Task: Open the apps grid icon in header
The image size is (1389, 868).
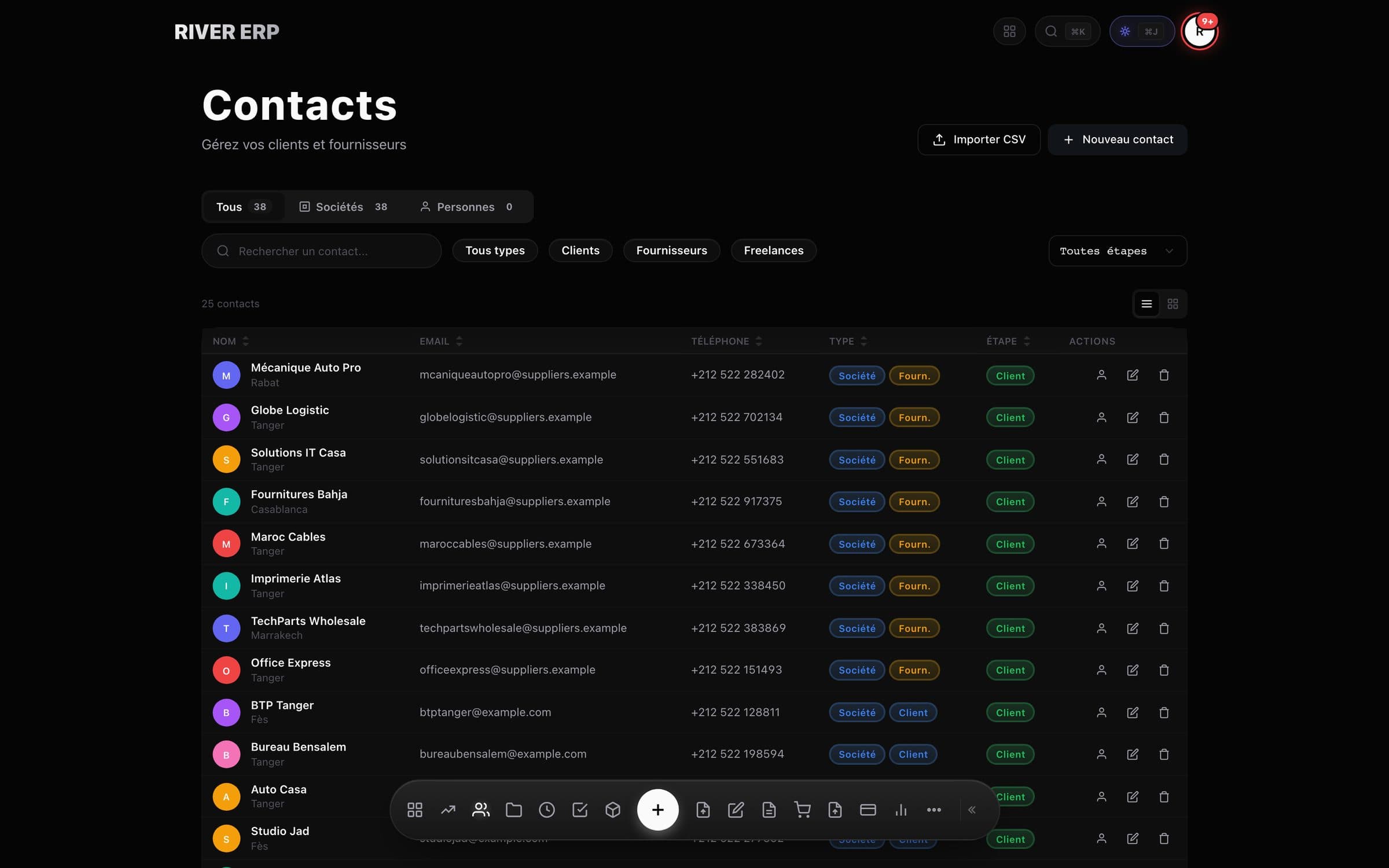Action: tap(1009, 31)
